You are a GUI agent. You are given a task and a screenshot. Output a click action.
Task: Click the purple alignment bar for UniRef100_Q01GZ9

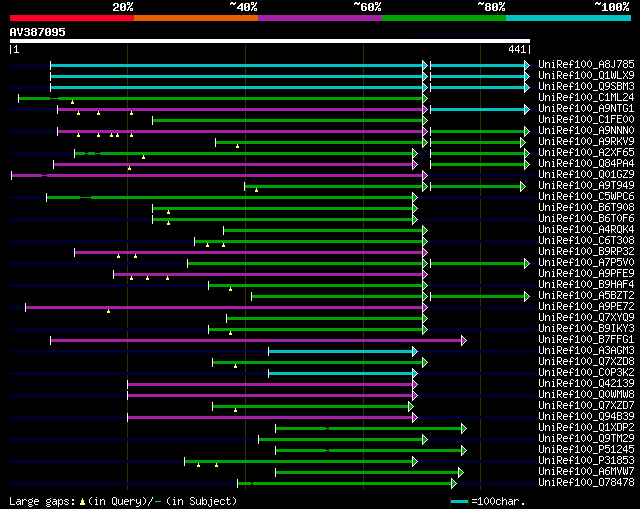219,176
